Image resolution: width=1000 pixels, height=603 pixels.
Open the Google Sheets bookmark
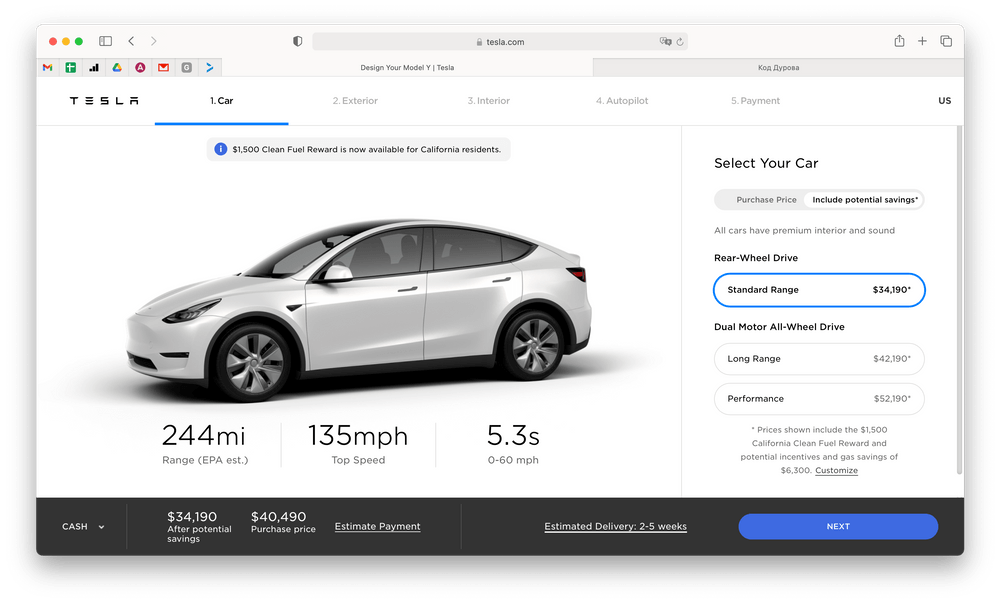click(70, 66)
